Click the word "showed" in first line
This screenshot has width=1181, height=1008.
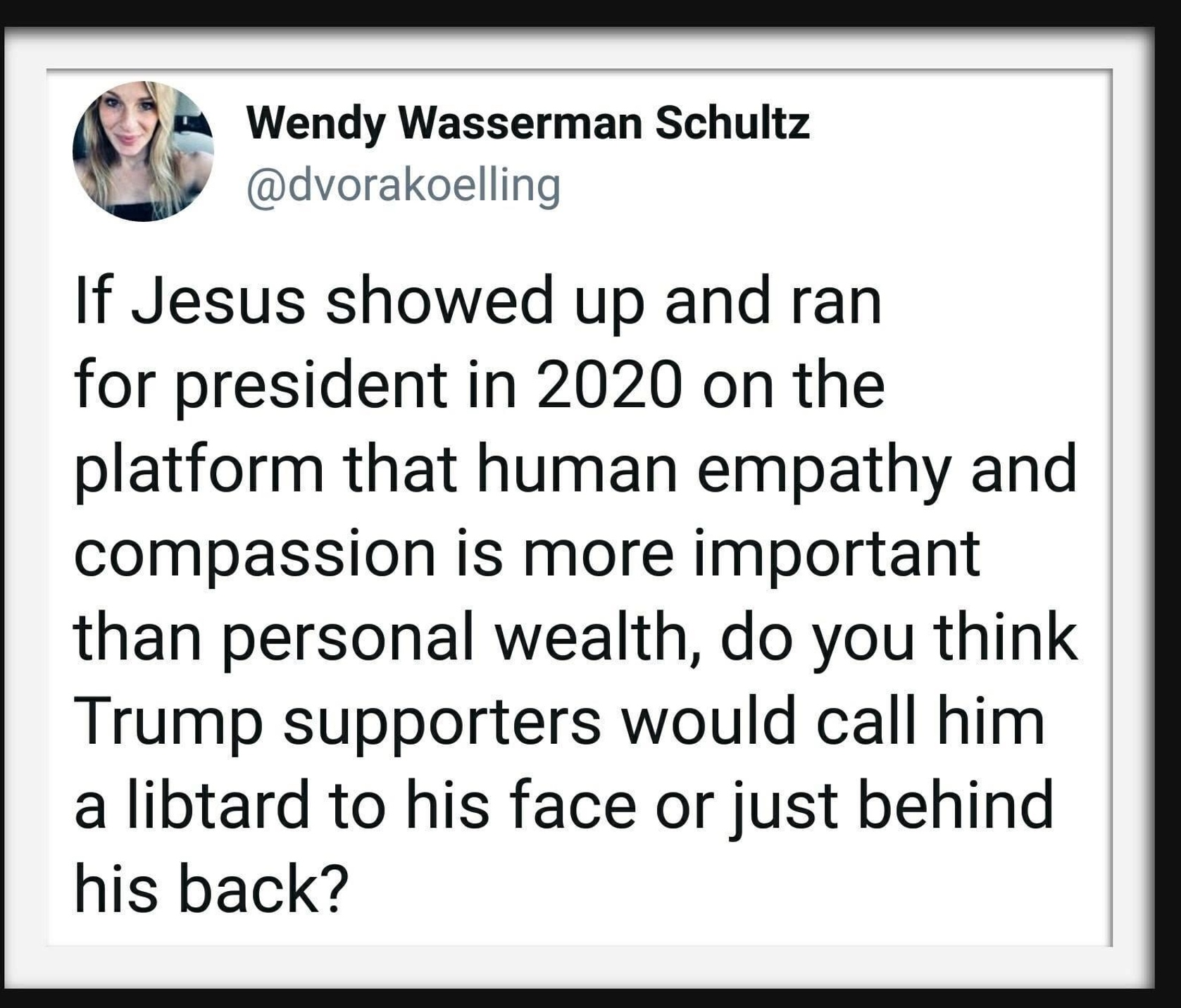click(x=440, y=301)
